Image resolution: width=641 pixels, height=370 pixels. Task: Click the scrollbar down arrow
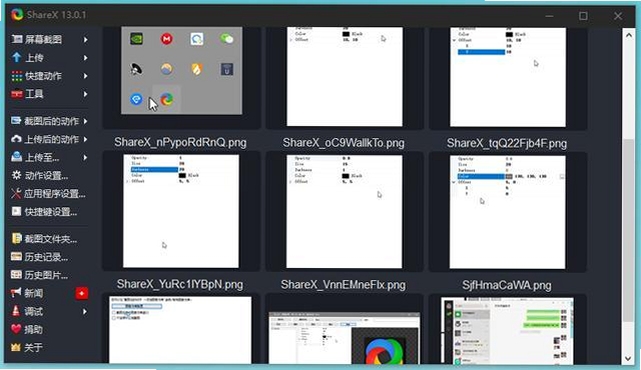point(628,359)
